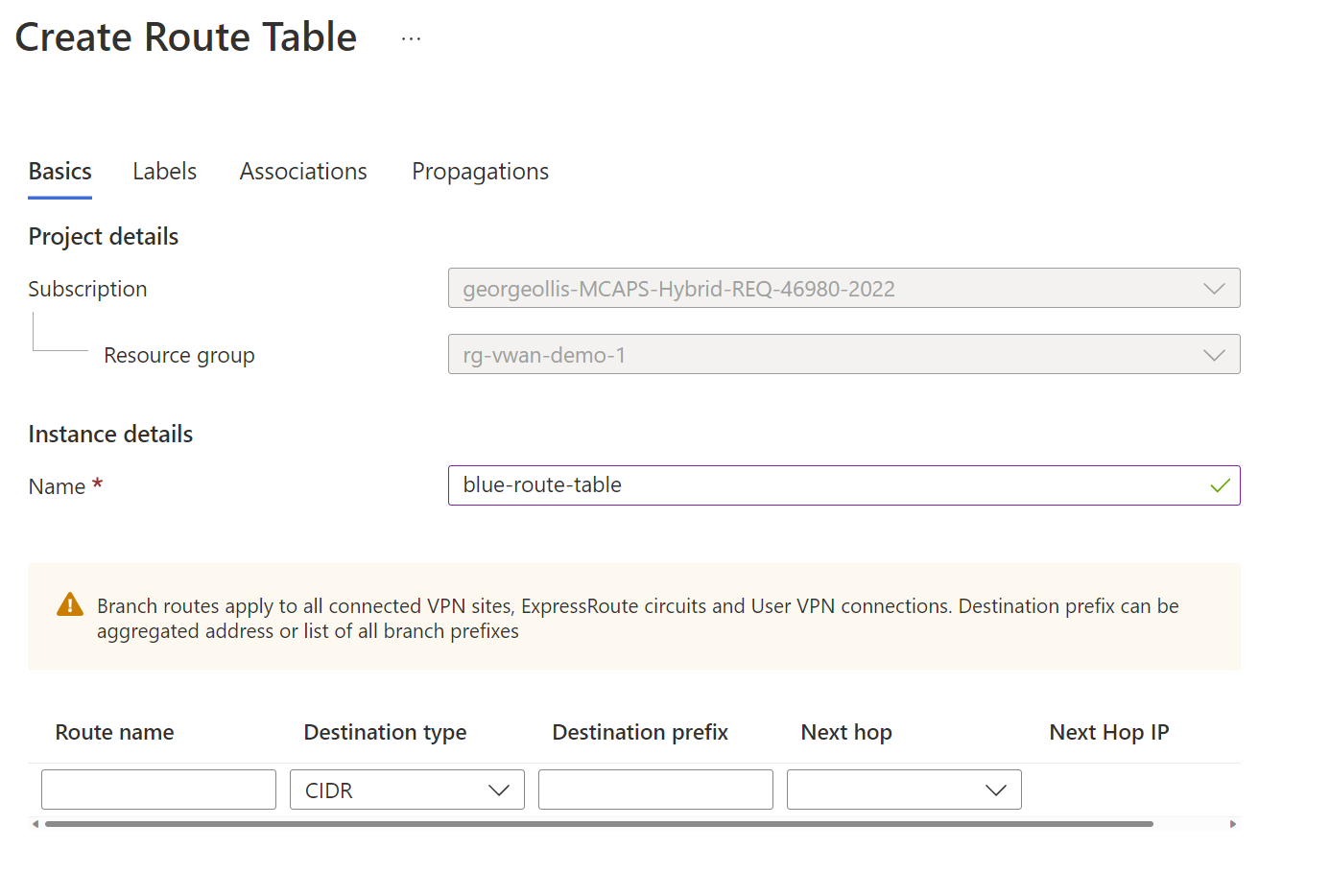Click the CIDR dropdown chevron arrow
The width and height of the screenshot is (1330, 896).
click(499, 790)
